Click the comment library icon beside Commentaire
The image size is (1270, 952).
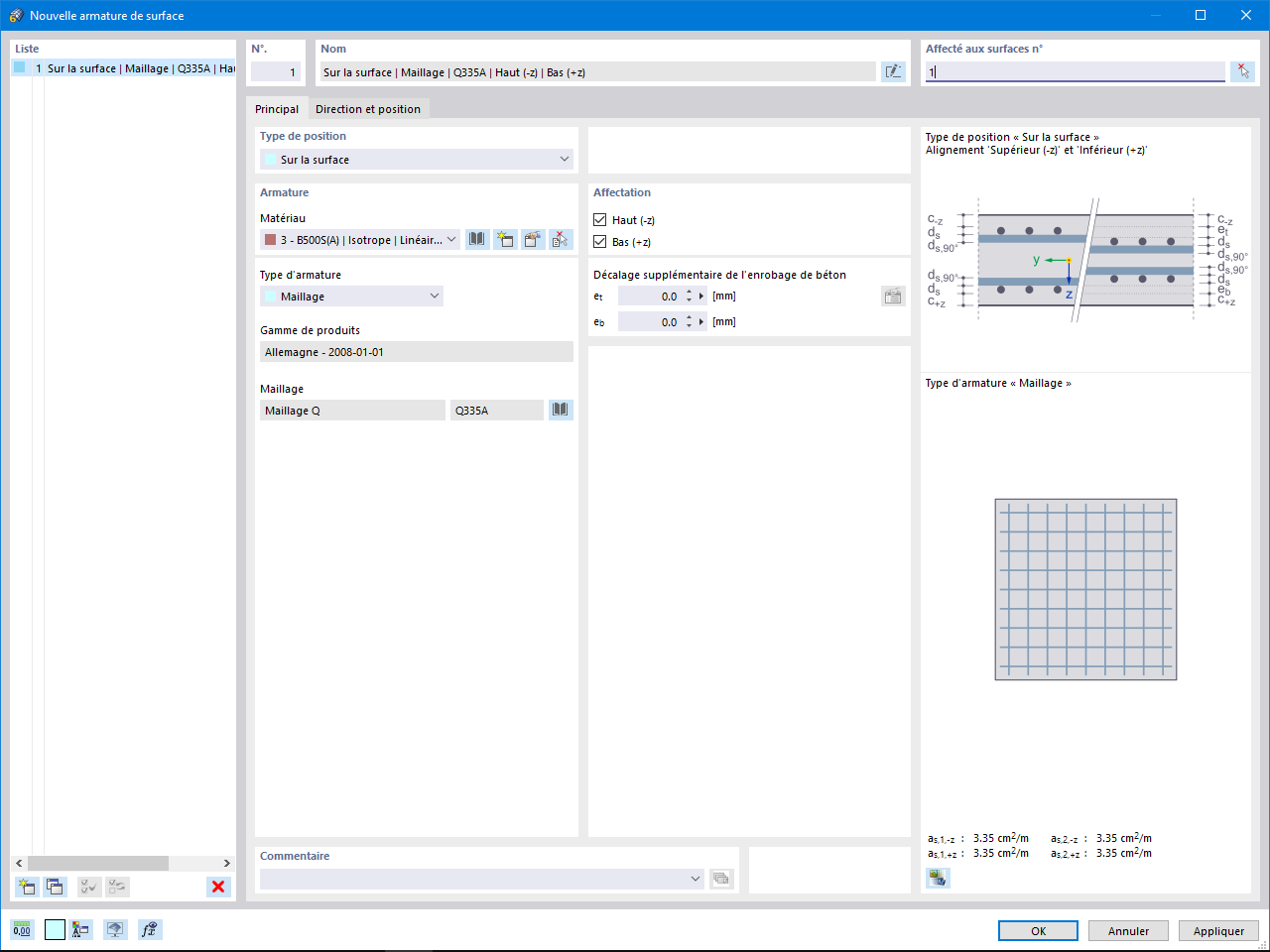click(x=721, y=879)
